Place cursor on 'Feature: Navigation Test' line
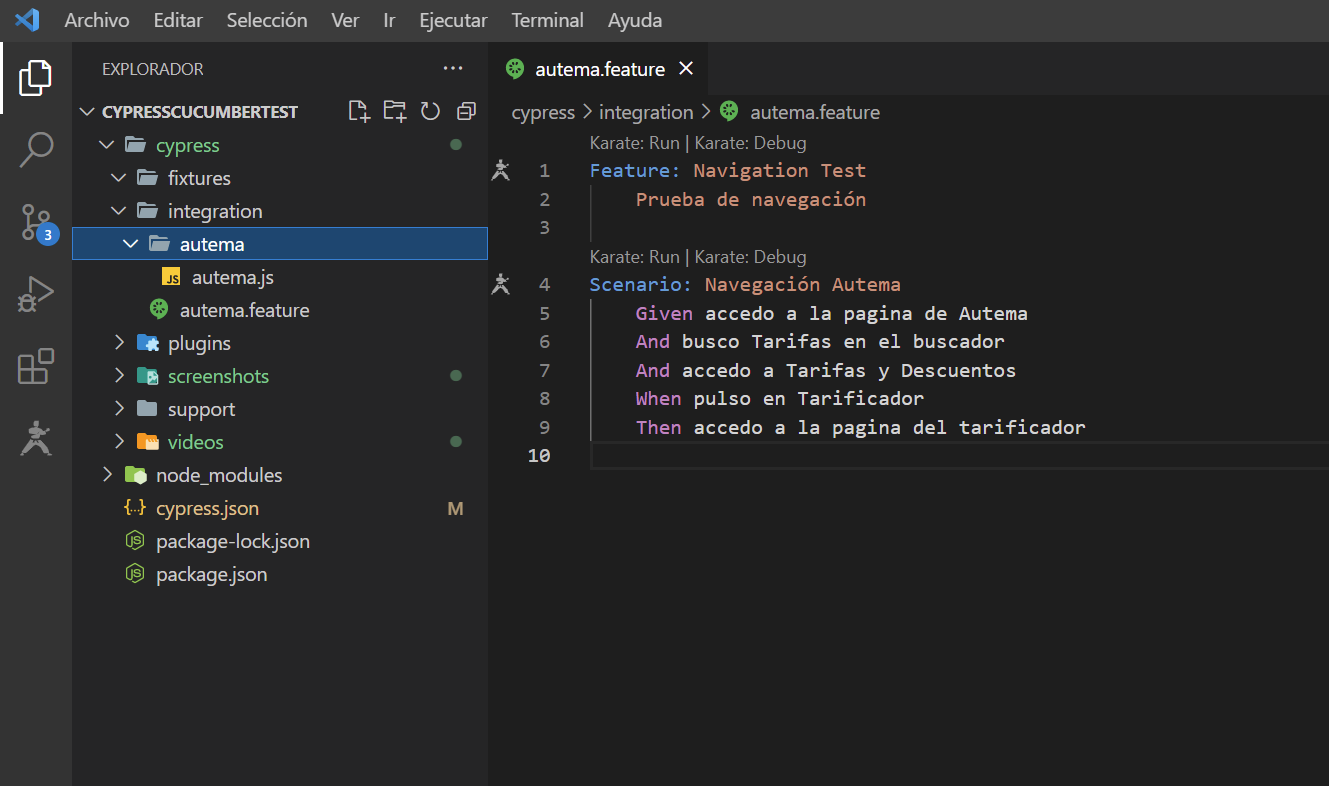 728,170
